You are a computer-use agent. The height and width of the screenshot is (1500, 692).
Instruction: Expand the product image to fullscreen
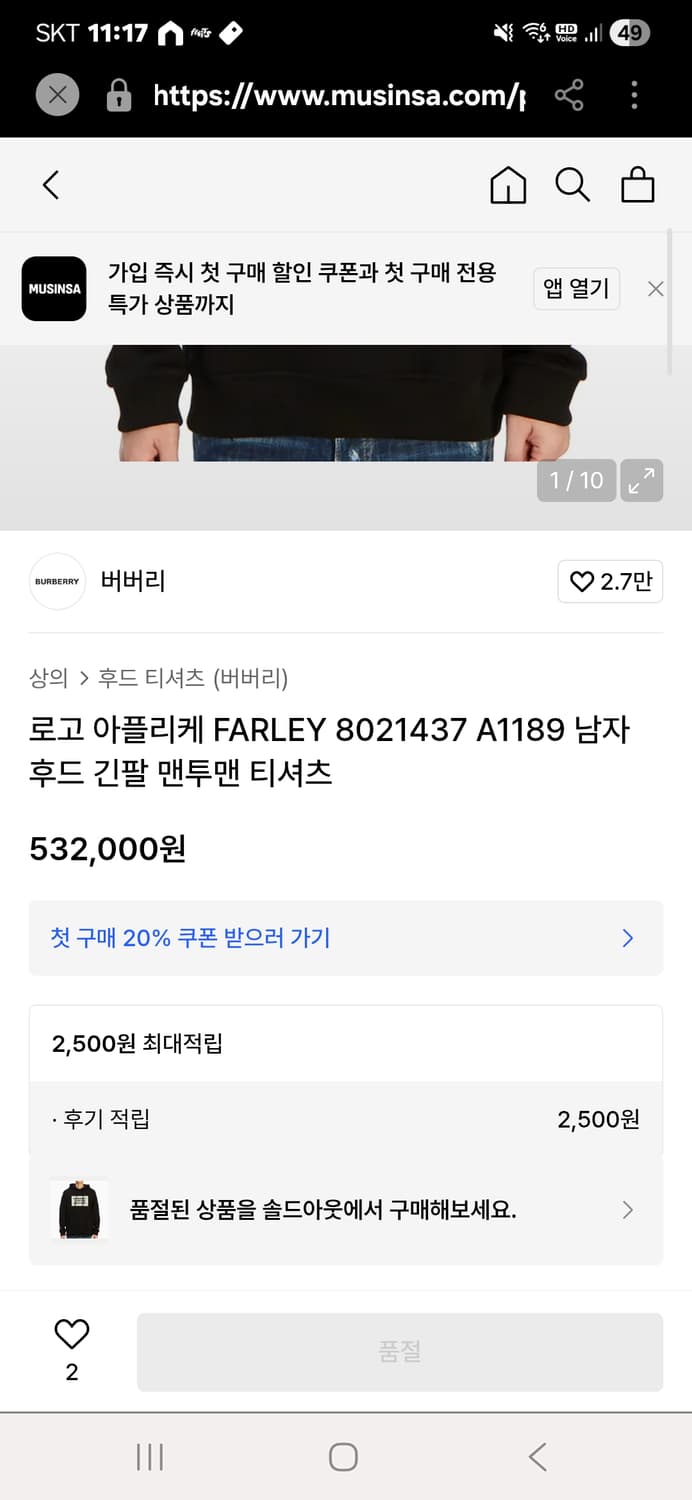(642, 481)
